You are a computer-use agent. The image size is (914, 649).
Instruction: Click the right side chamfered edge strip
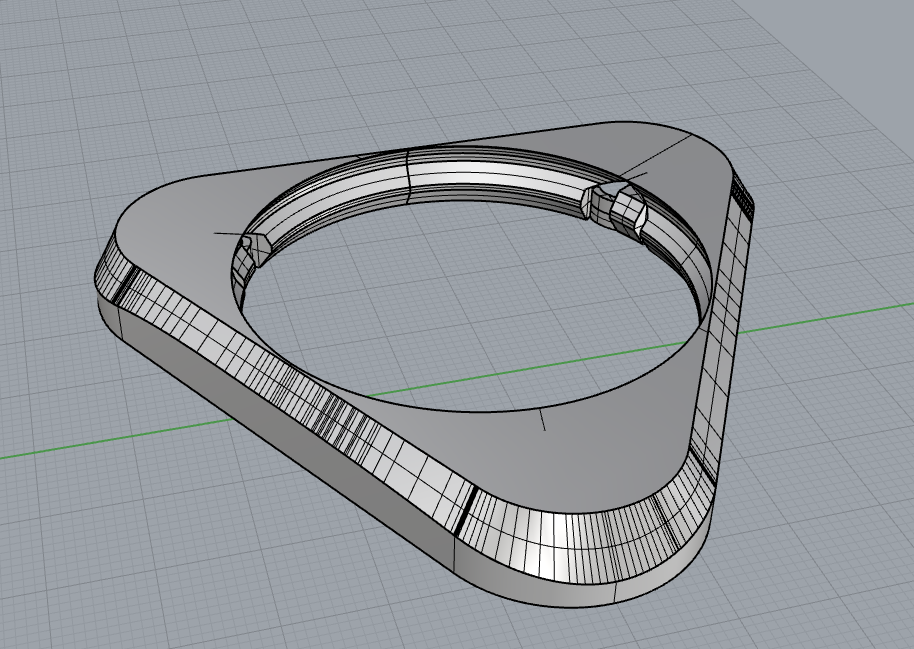[722, 327]
